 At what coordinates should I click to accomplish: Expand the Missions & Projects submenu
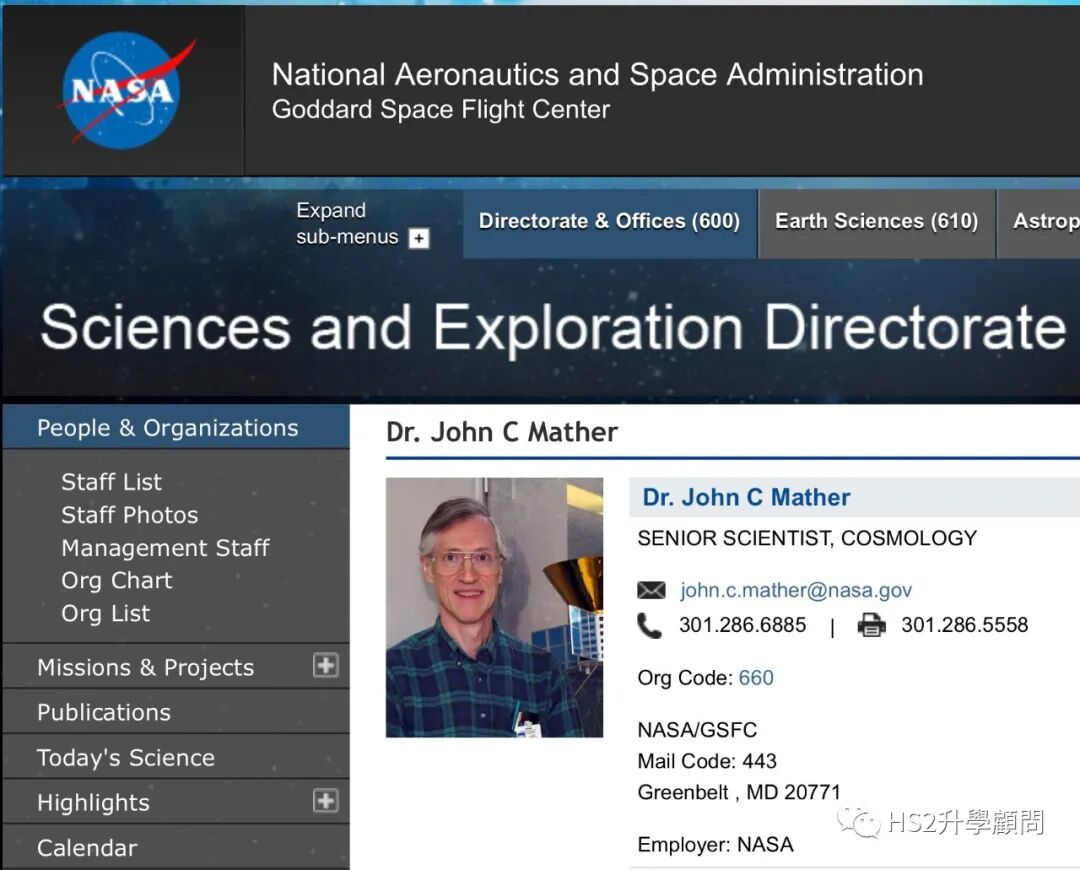[325, 665]
